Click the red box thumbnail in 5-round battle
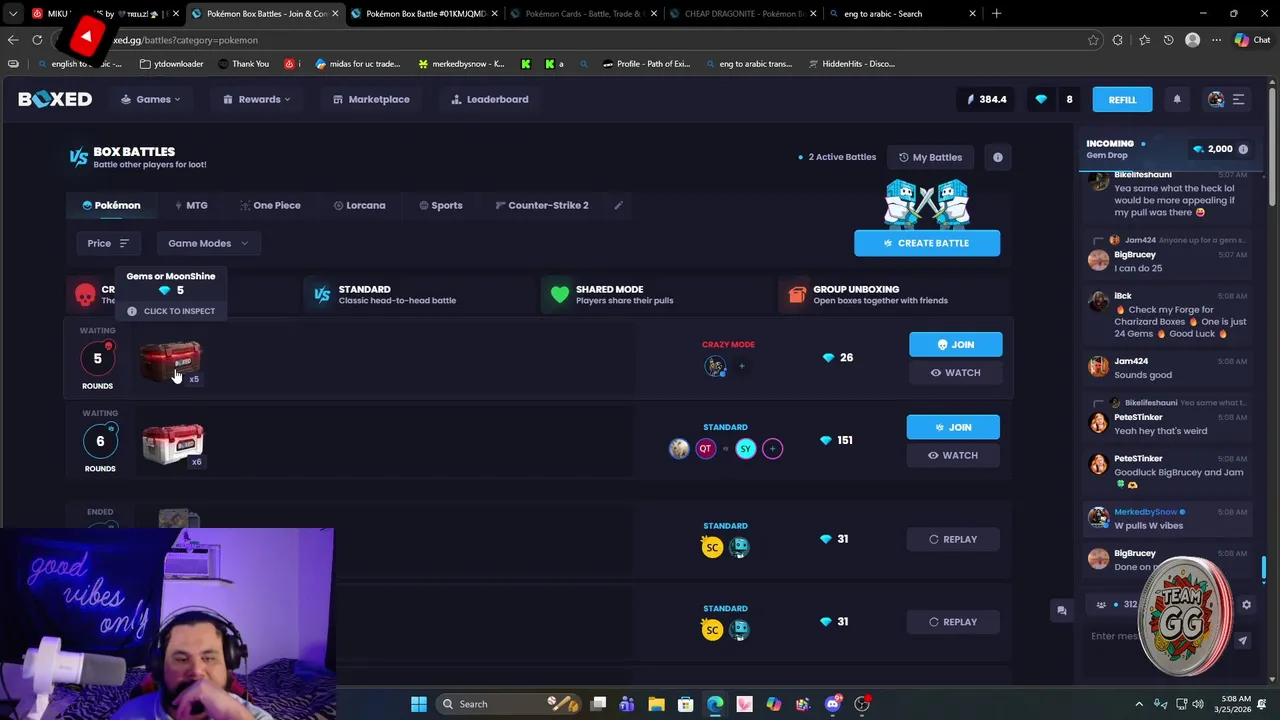The width and height of the screenshot is (1280, 720). point(170,361)
